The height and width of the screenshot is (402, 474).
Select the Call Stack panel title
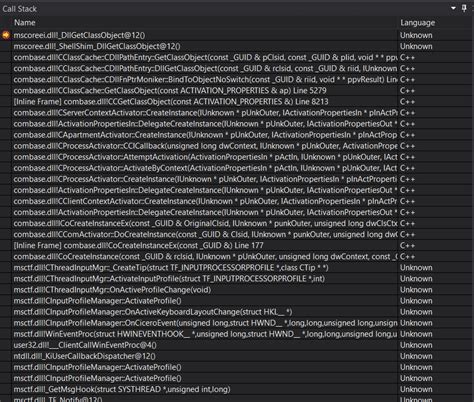(x=19, y=9)
